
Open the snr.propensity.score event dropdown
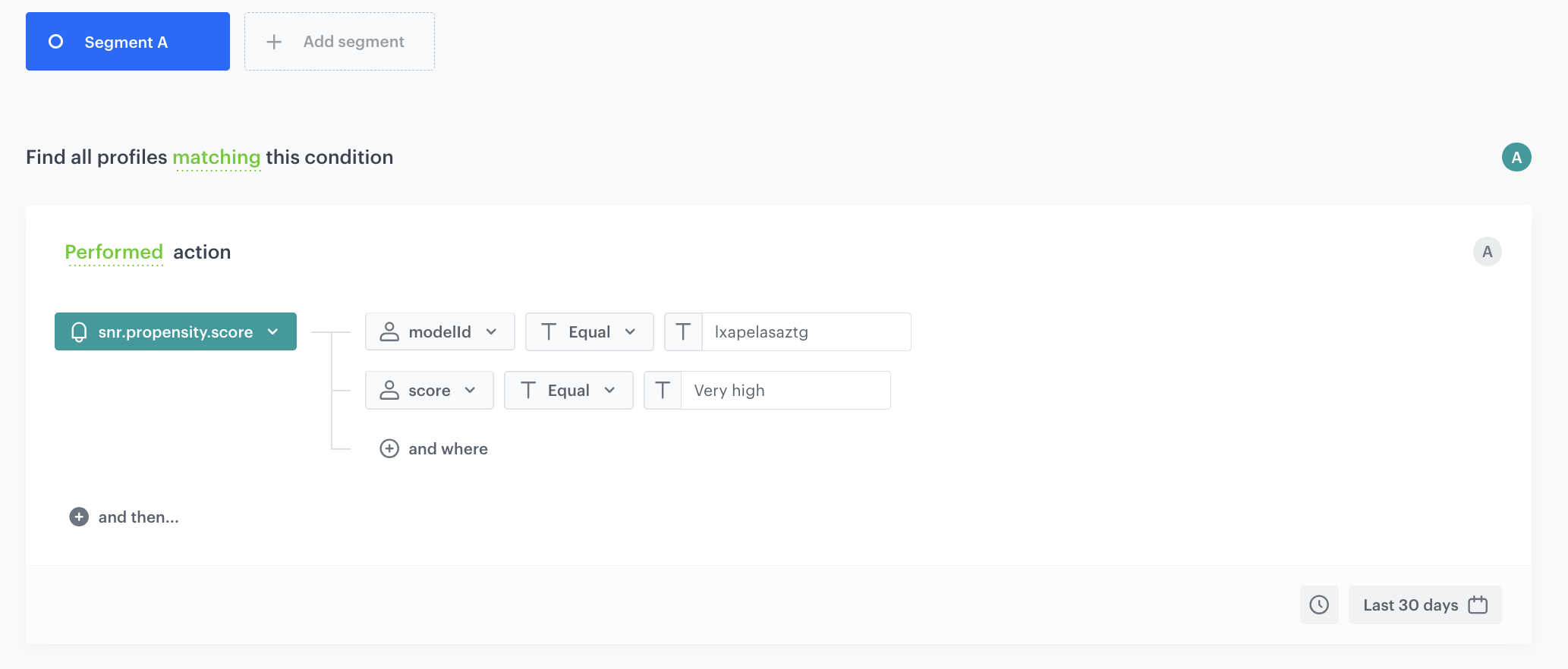click(x=175, y=331)
